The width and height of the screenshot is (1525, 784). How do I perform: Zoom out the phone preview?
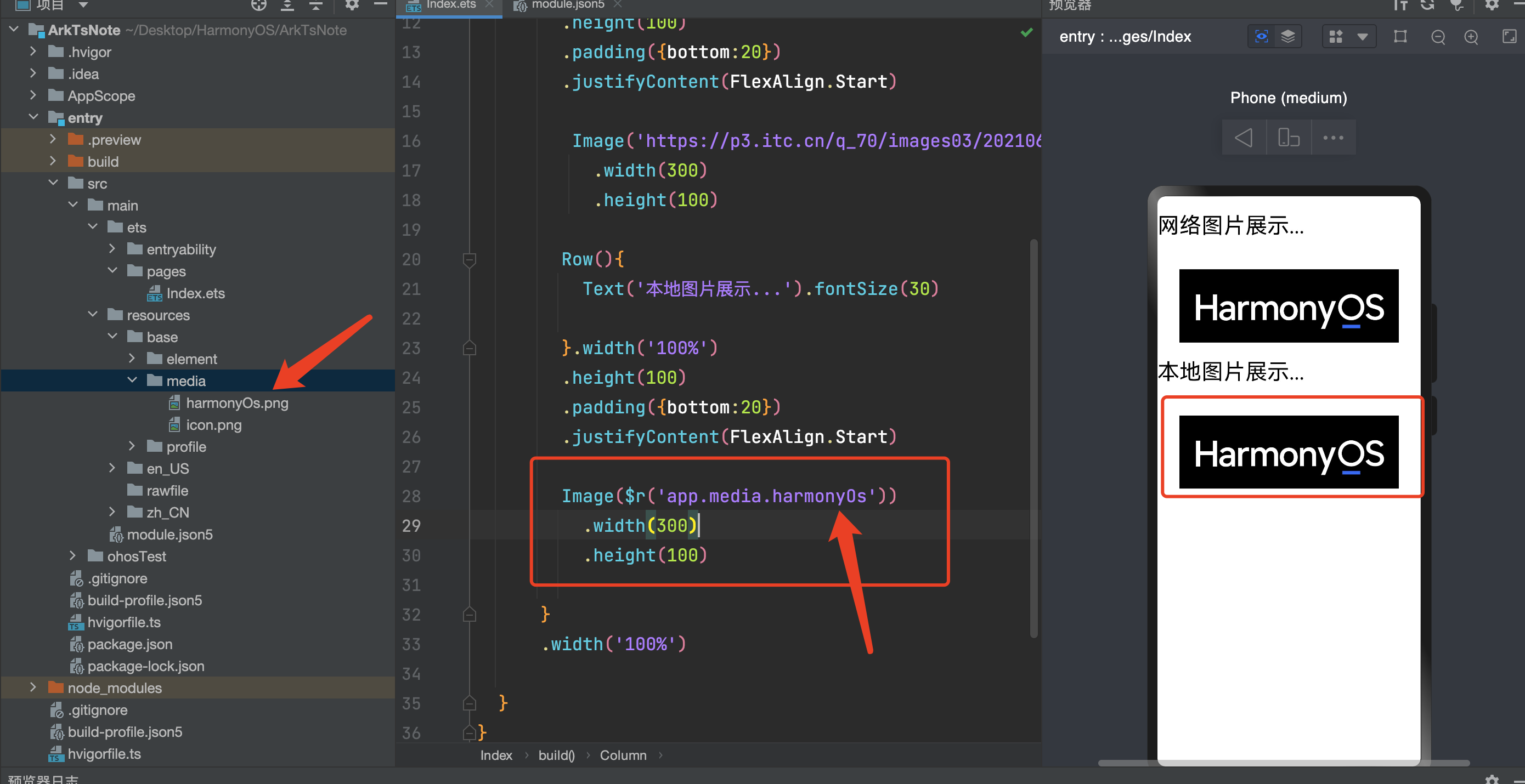click(x=1437, y=37)
